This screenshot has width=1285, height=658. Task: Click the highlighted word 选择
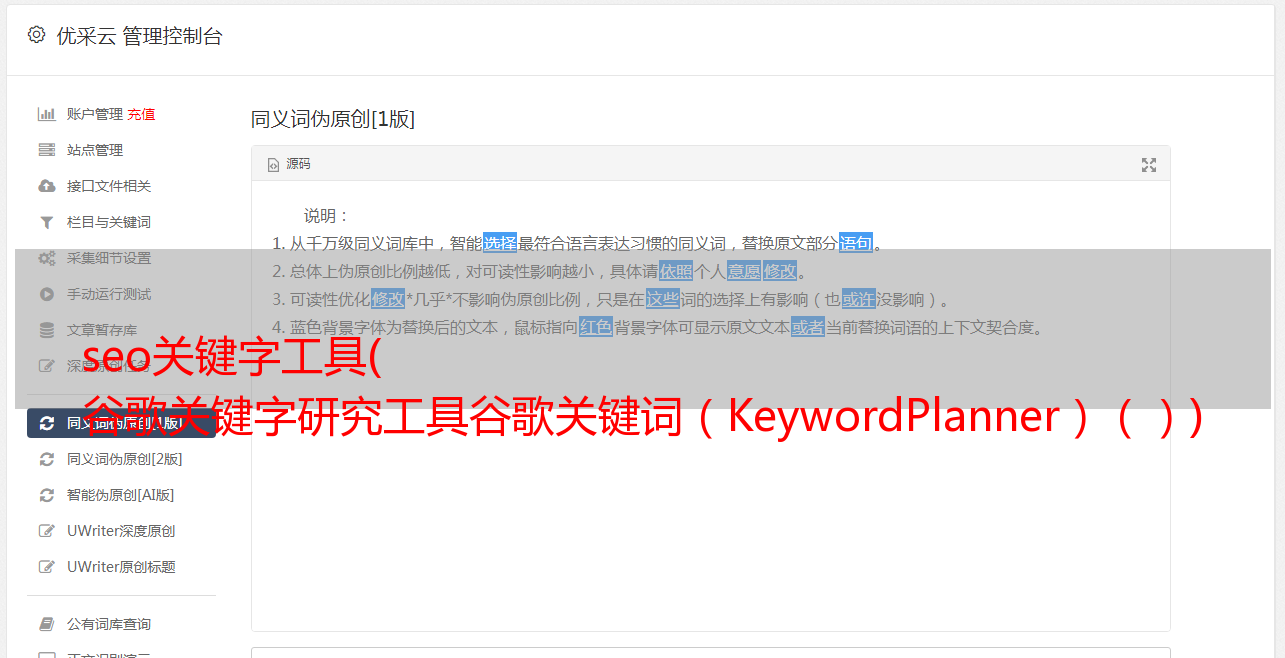point(500,243)
